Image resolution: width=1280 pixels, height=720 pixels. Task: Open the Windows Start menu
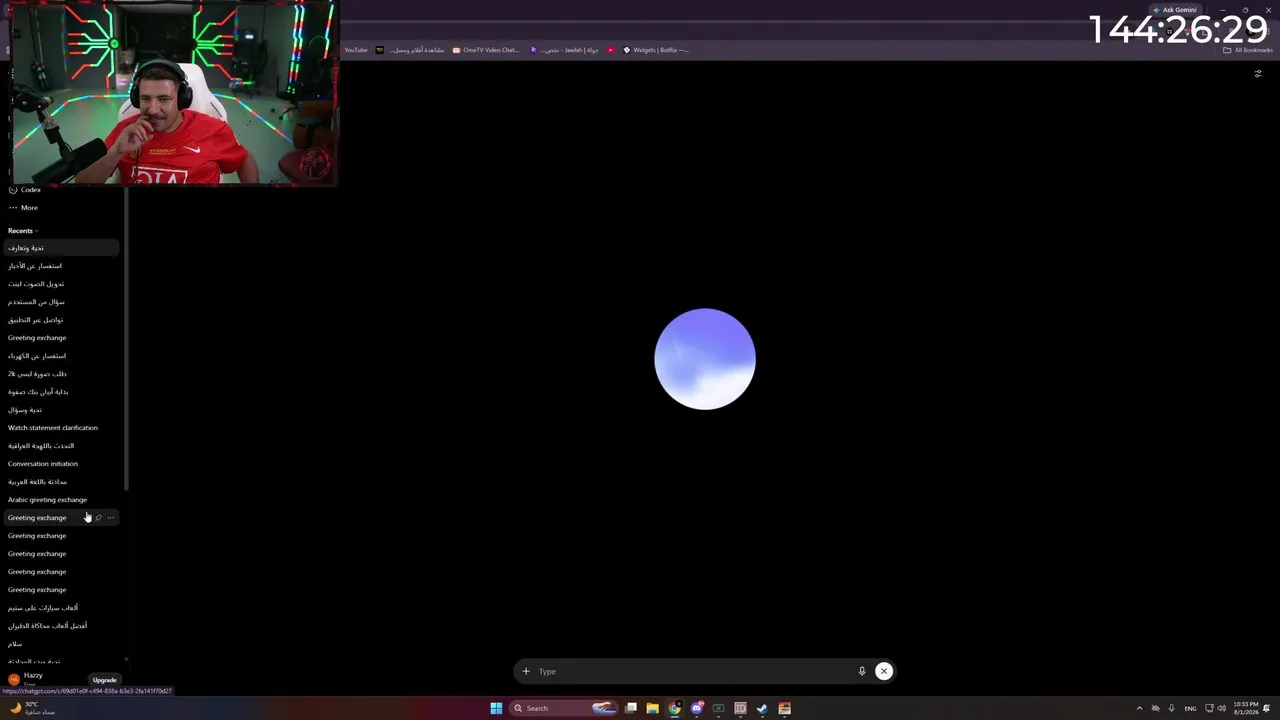(x=496, y=708)
